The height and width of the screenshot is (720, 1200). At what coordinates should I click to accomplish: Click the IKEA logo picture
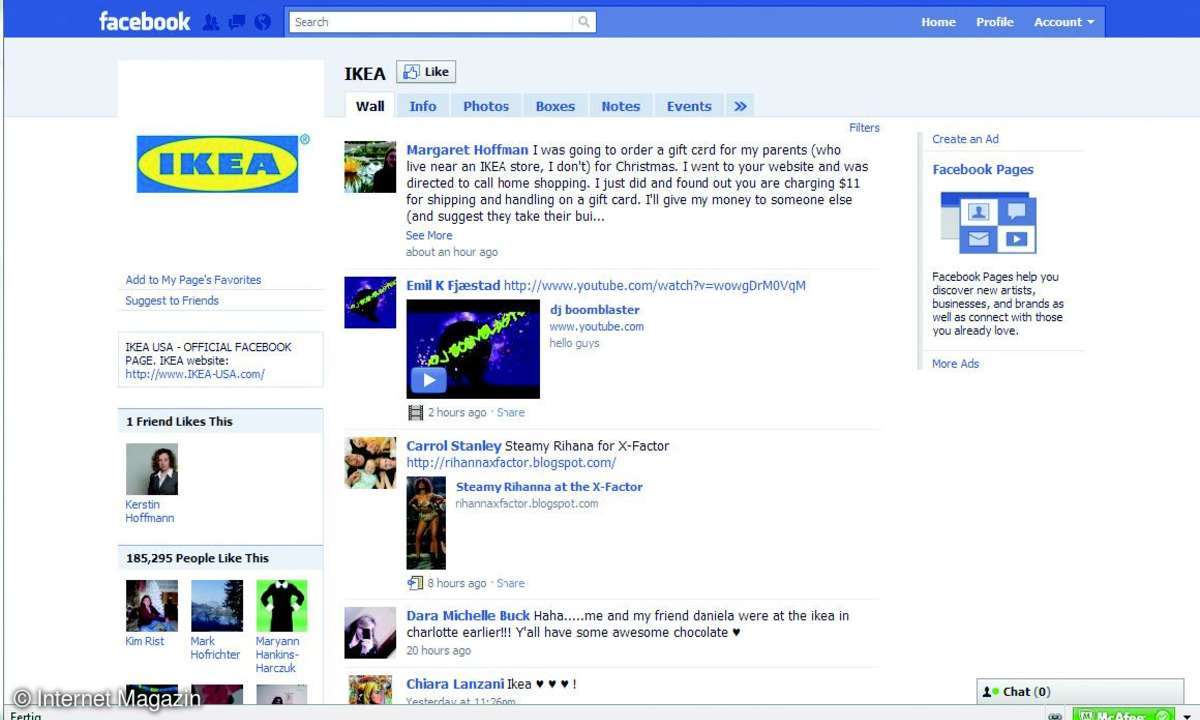218,164
